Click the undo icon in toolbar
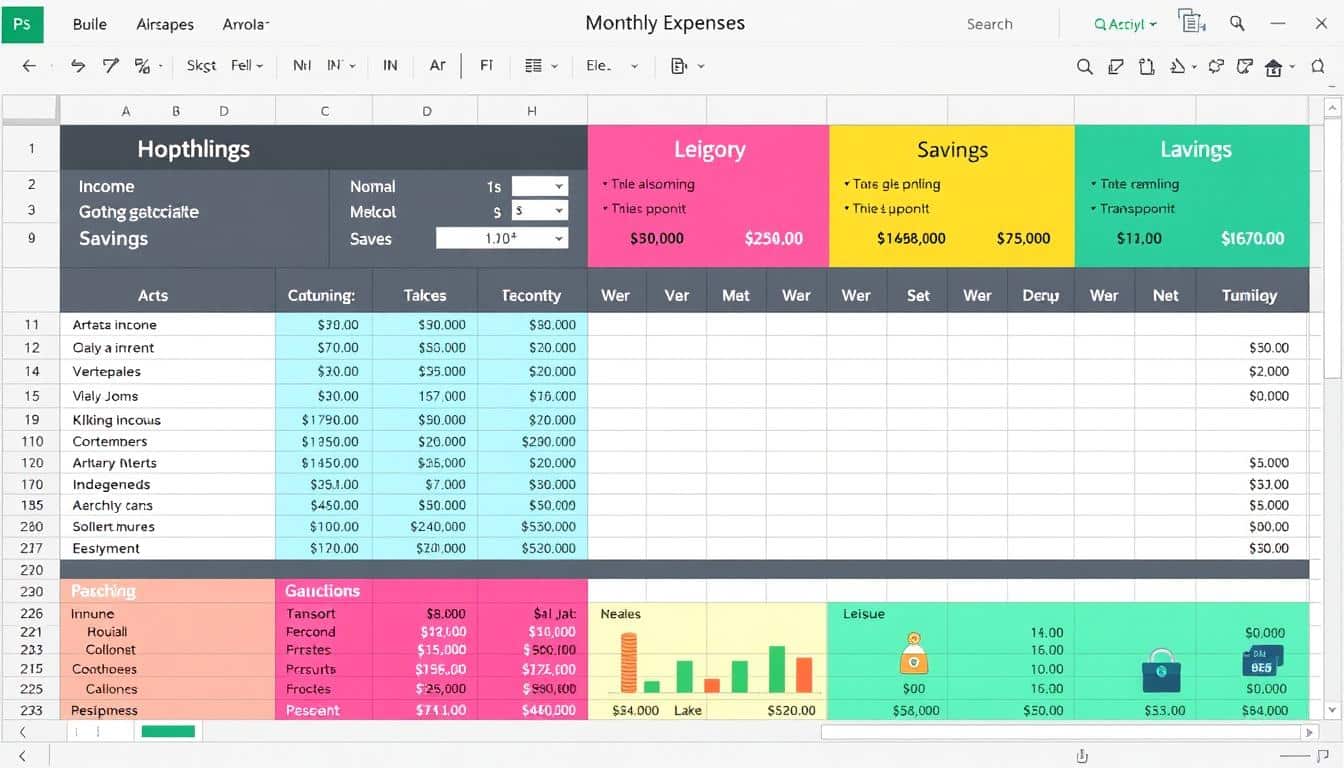Image resolution: width=1344 pixels, height=768 pixels. [78, 66]
